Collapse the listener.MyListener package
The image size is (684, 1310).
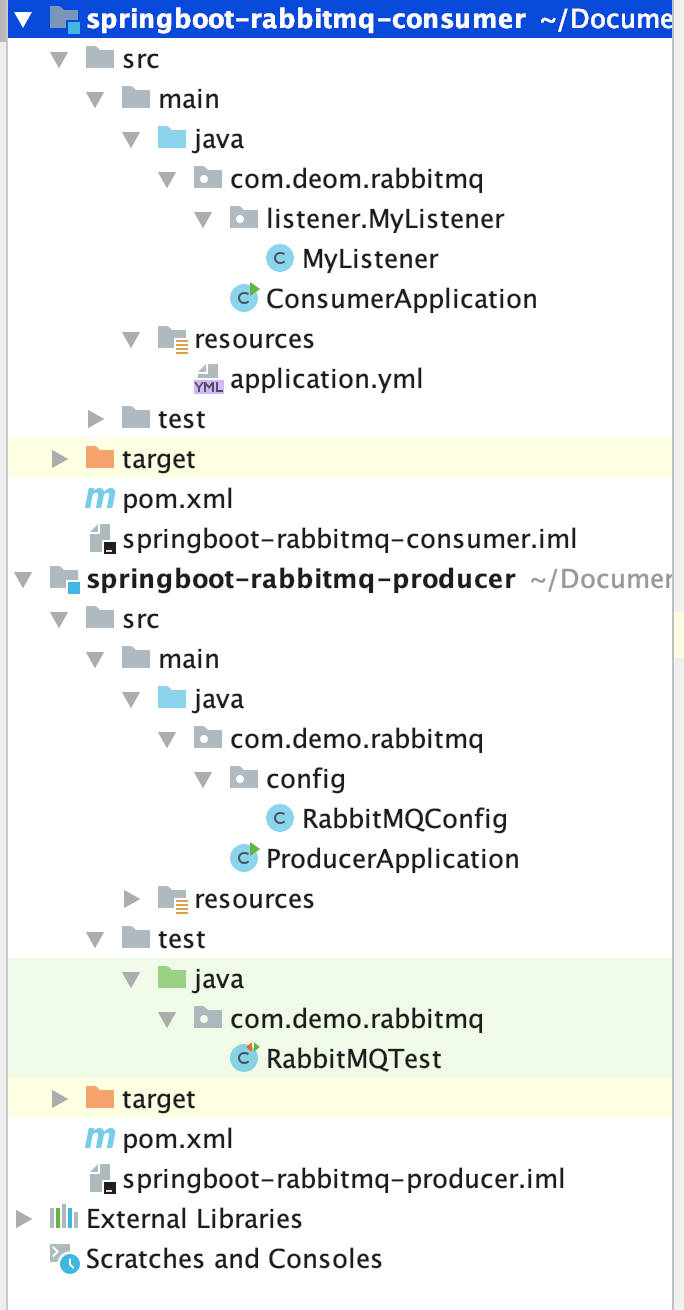click(x=203, y=219)
